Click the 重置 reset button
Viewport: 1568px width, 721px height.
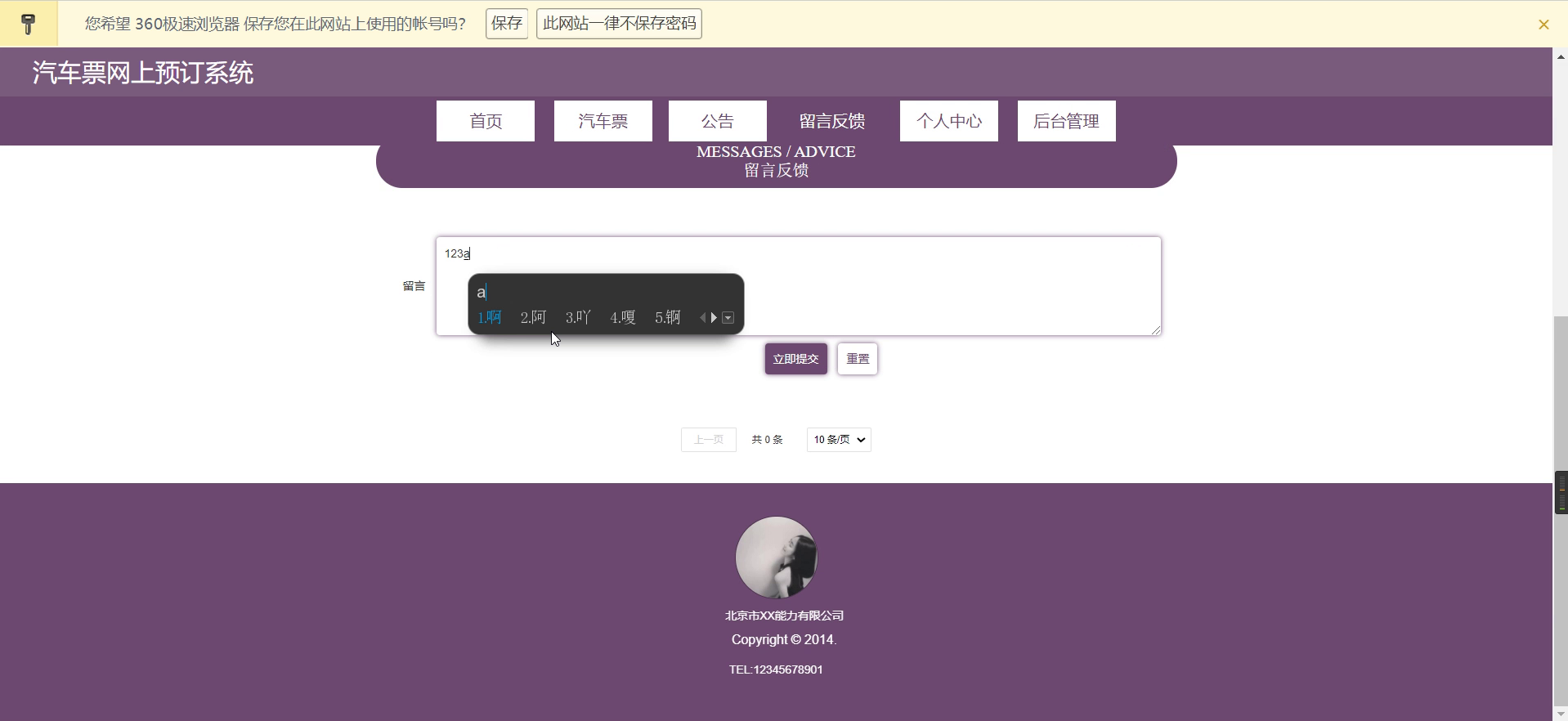(858, 359)
